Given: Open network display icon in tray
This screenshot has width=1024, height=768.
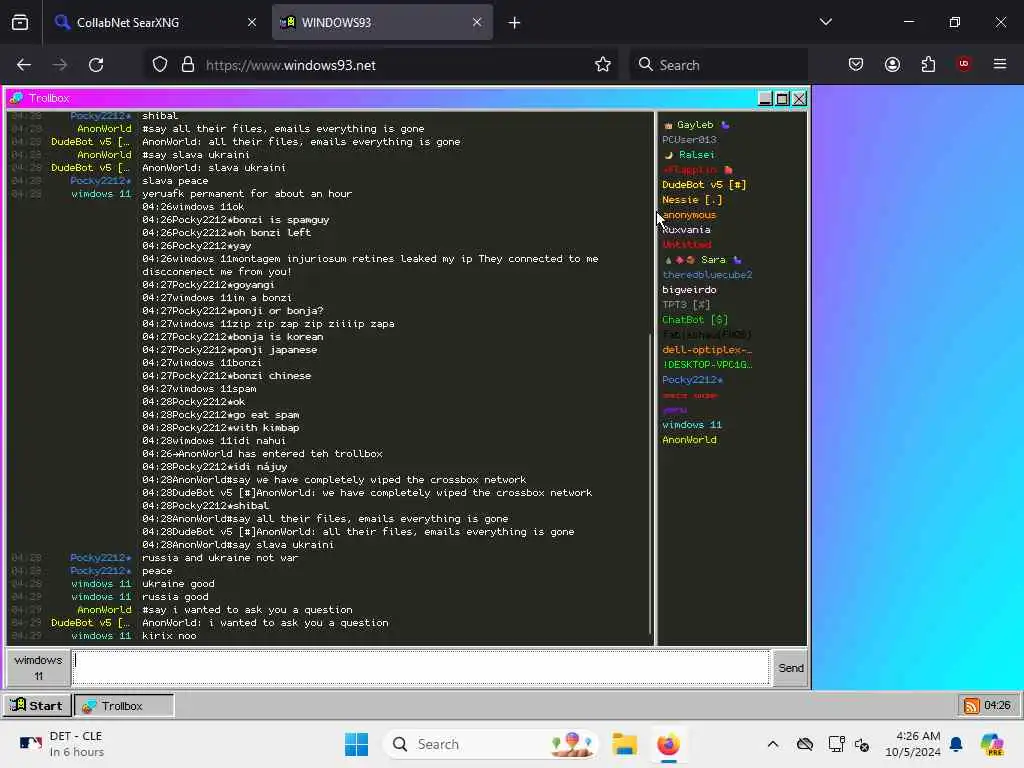Looking at the screenshot, I should [x=836, y=744].
